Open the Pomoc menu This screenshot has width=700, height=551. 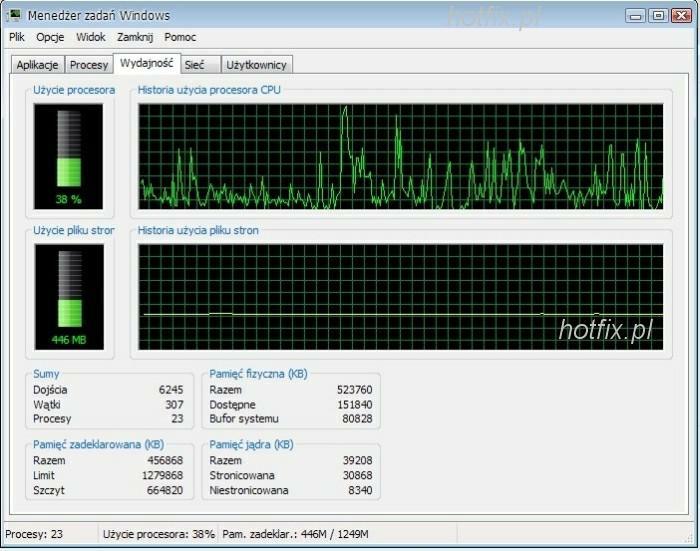180,37
